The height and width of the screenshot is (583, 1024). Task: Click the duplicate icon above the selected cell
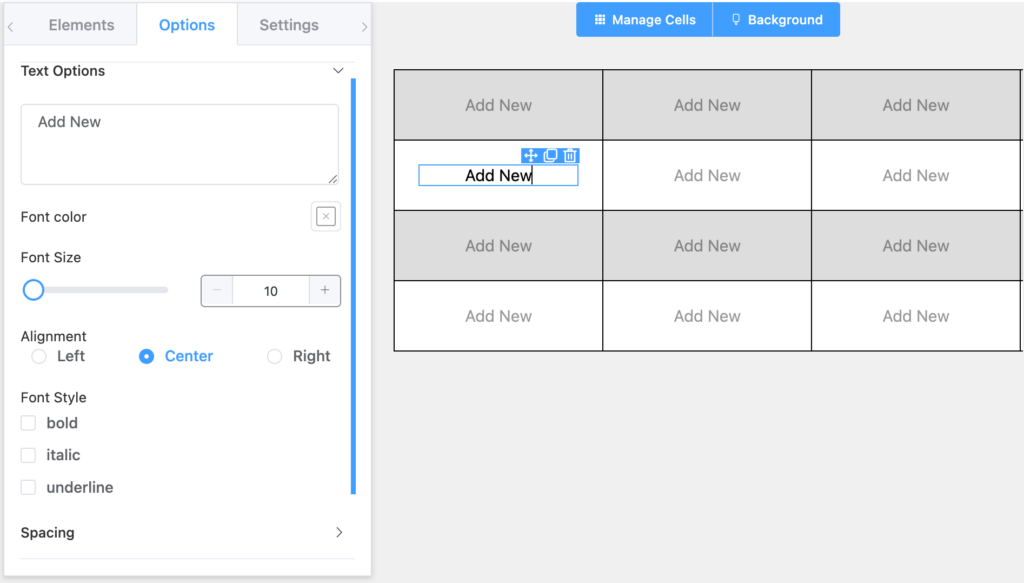[551, 155]
